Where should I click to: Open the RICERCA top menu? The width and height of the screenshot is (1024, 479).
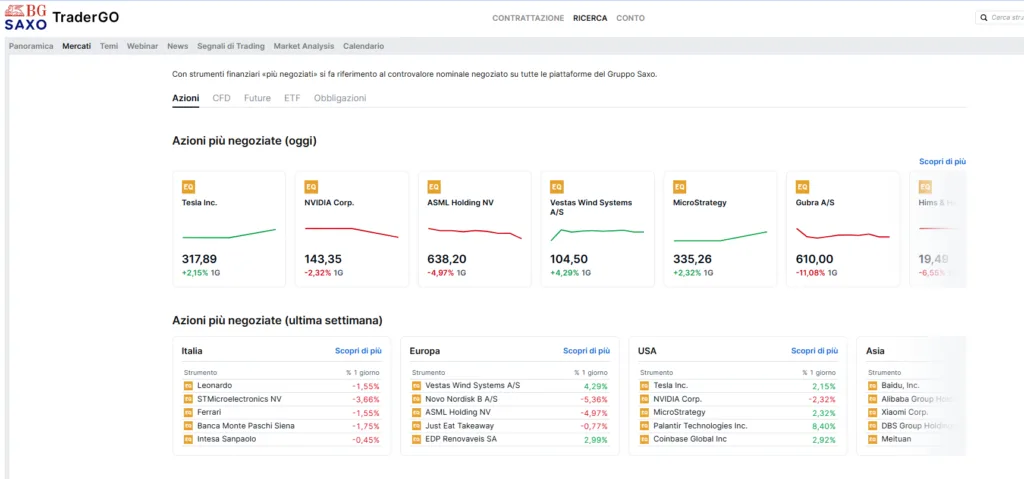590,18
